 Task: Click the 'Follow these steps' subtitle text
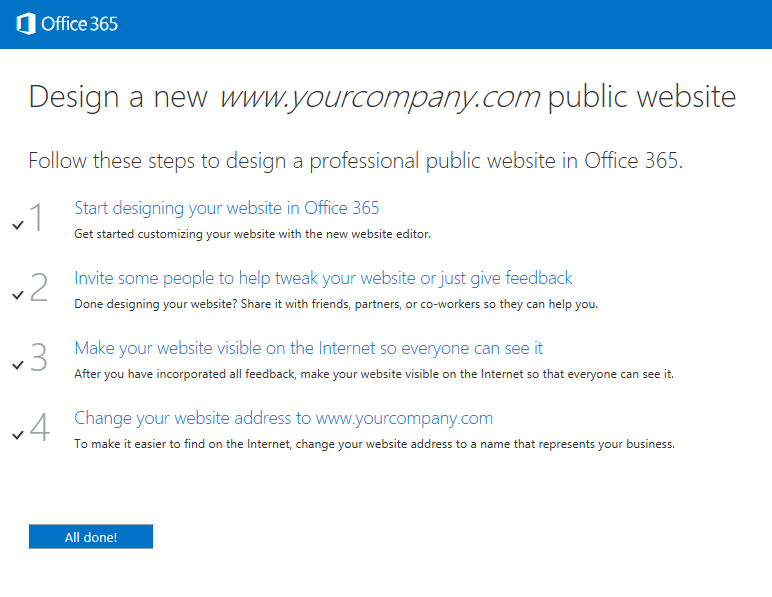[x=355, y=161]
